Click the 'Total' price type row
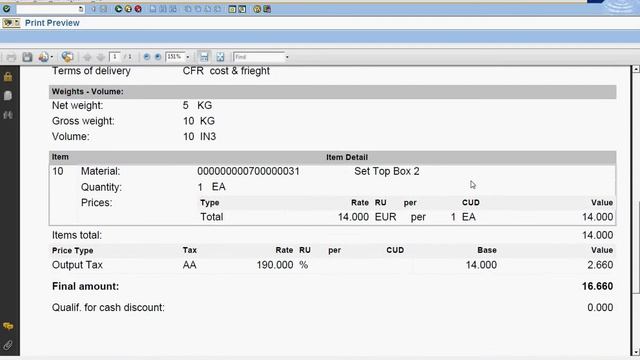Viewport: 640px width, 360px height. coord(211,217)
